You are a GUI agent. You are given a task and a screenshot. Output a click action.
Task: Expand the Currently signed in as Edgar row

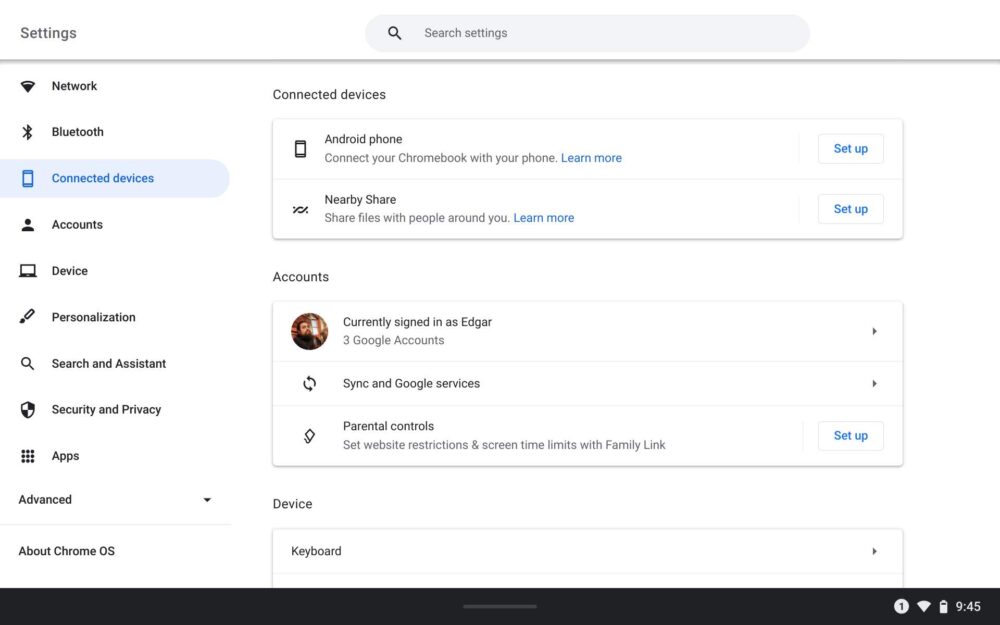pyautogui.click(x=874, y=331)
